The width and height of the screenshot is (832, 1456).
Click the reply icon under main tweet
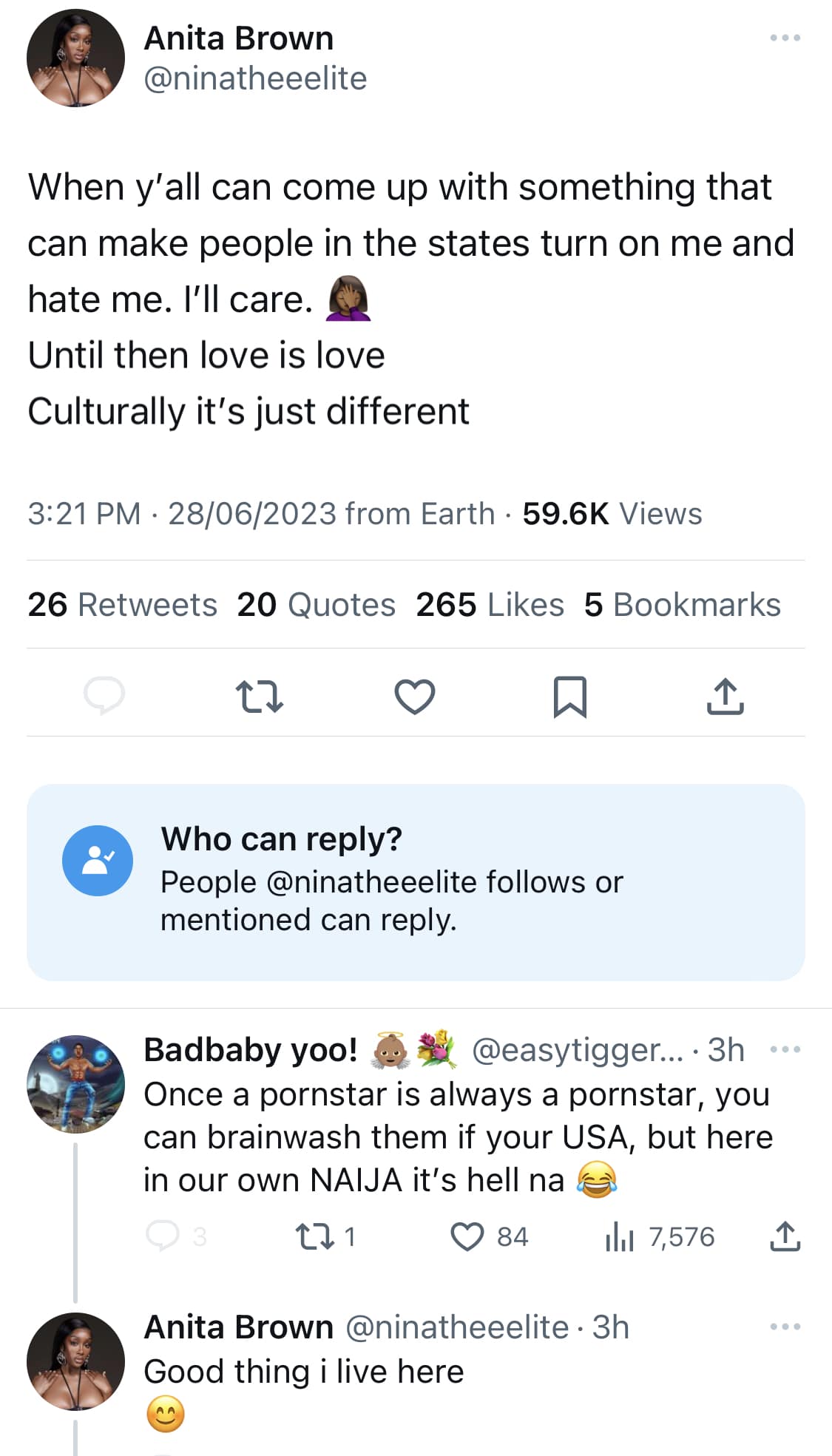[x=104, y=695]
